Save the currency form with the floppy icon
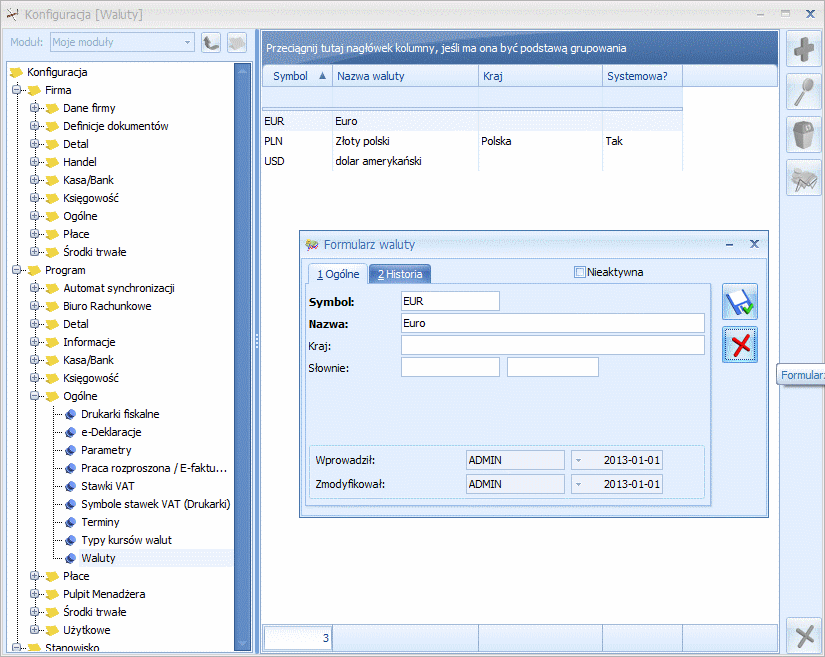825x657 pixels. [740, 301]
